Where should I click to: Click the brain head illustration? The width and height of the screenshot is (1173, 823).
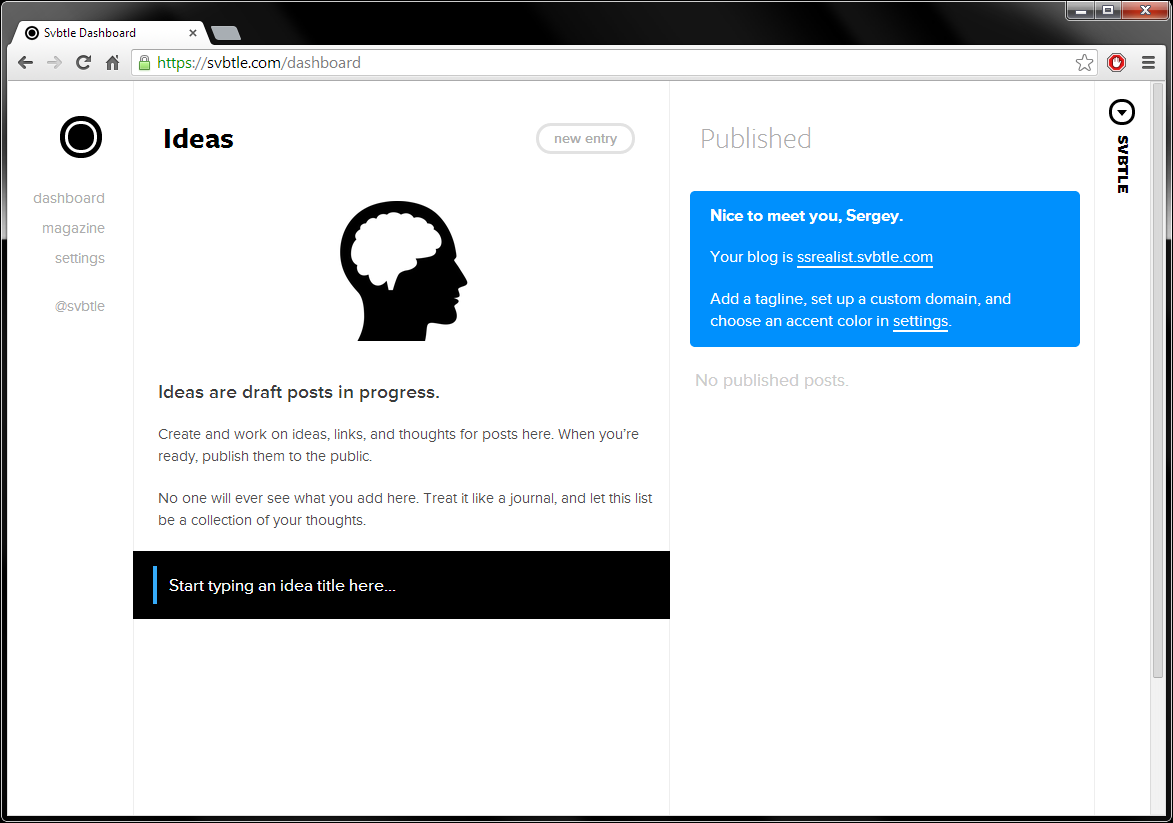click(x=403, y=271)
